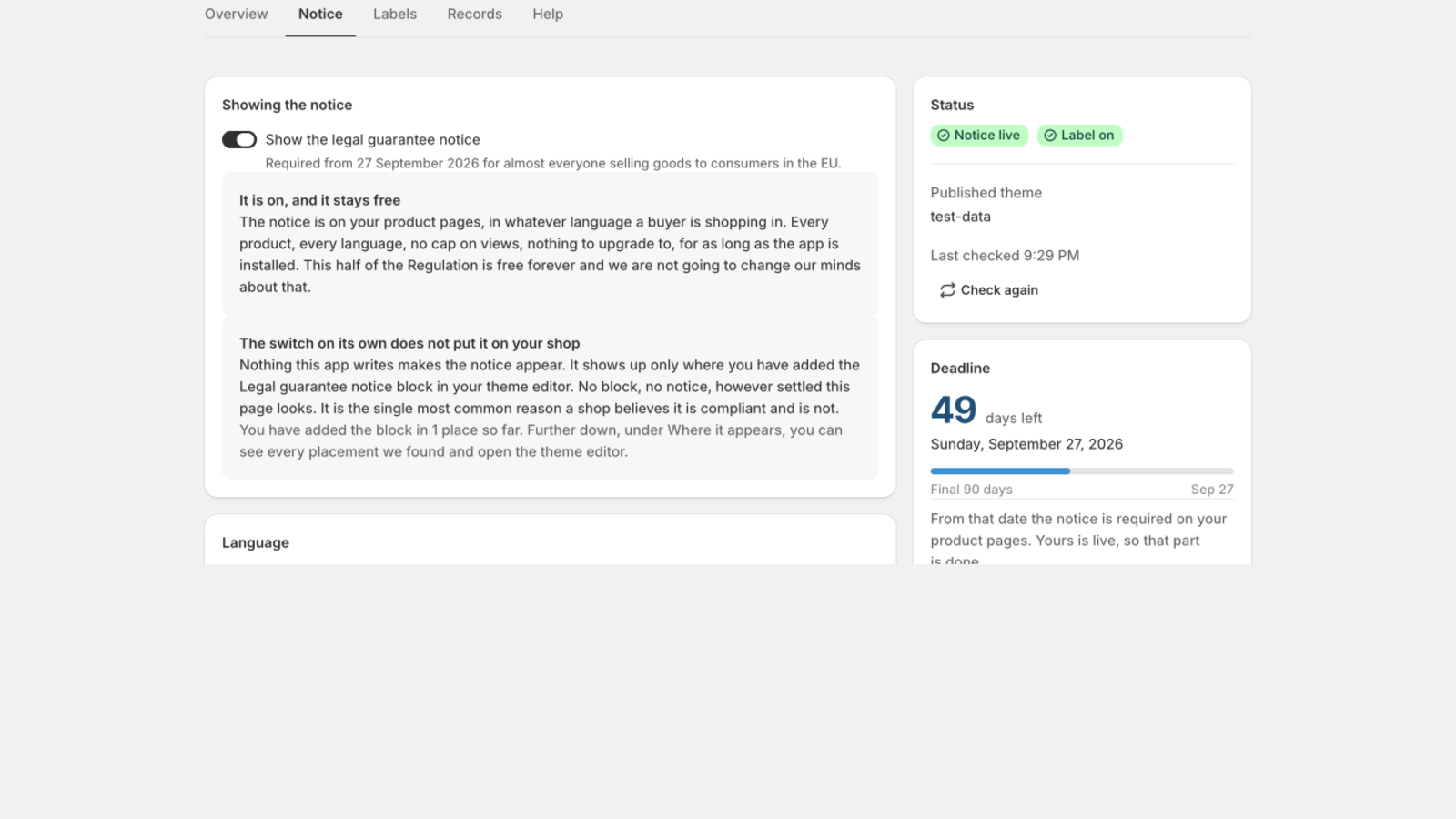Click the Published theme label
This screenshot has height=819, width=1456.
coord(986,193)
